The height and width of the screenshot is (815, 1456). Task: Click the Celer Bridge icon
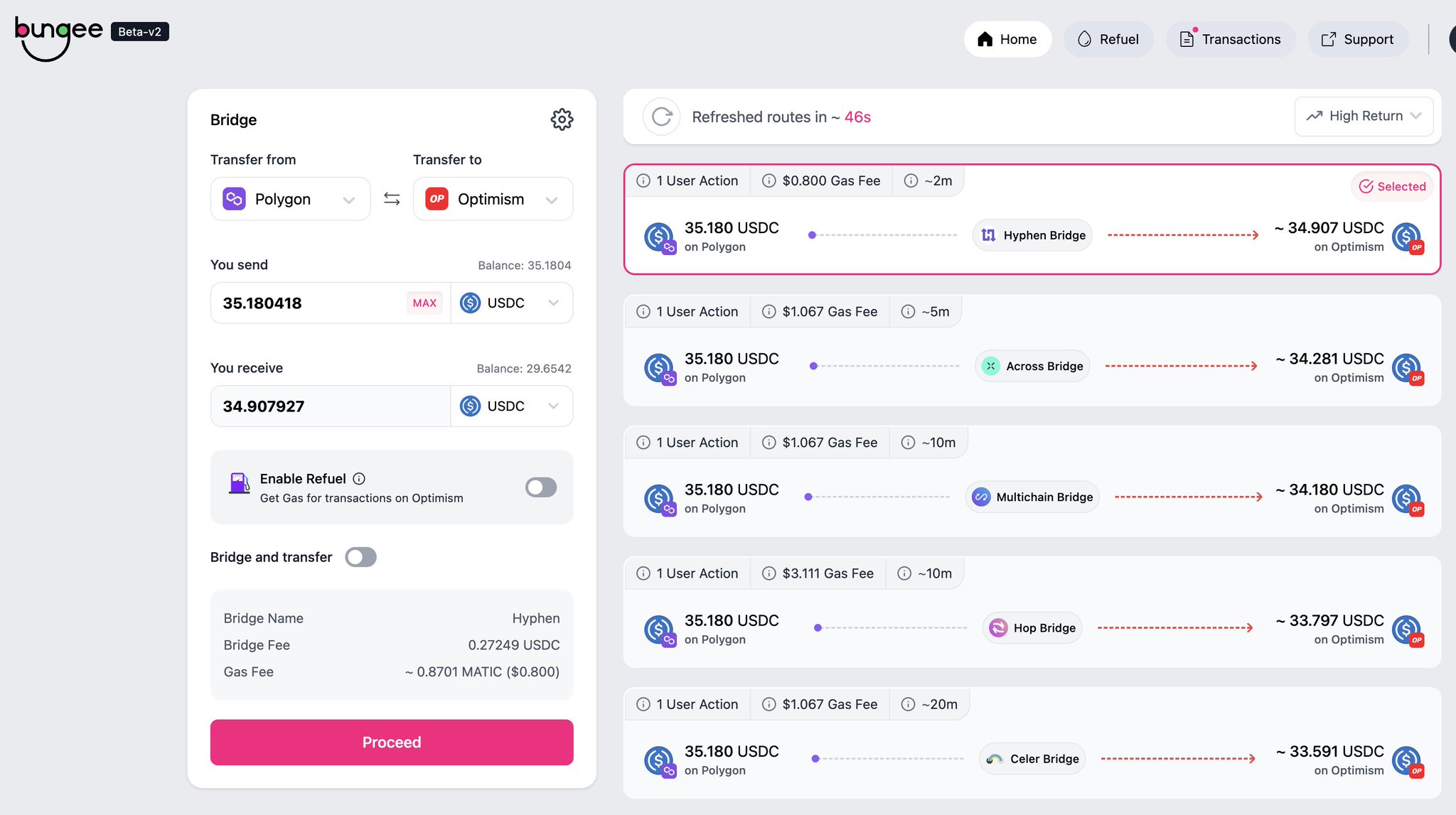[x=995, y=758]
